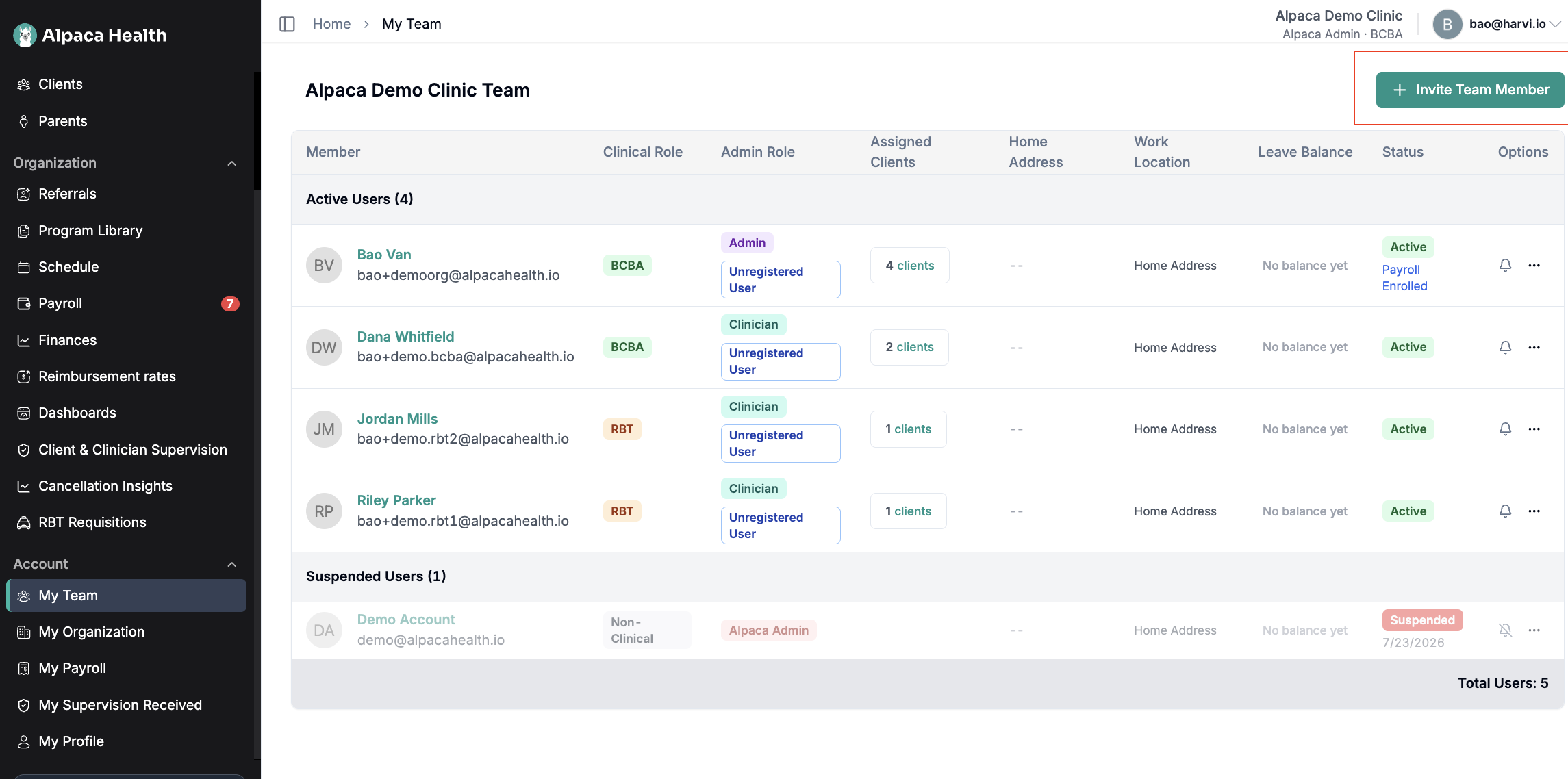Open options menu for Bao Van
The image size is (1568, 779).
[1534, 265]
